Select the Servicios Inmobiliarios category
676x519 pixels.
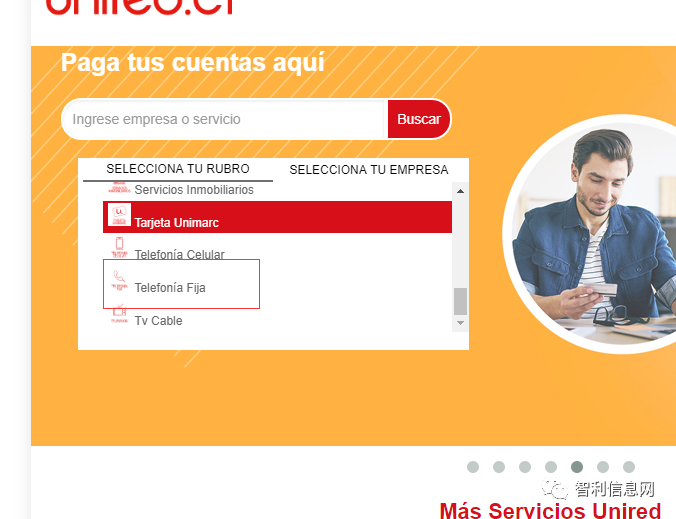[x=194, y=190]
